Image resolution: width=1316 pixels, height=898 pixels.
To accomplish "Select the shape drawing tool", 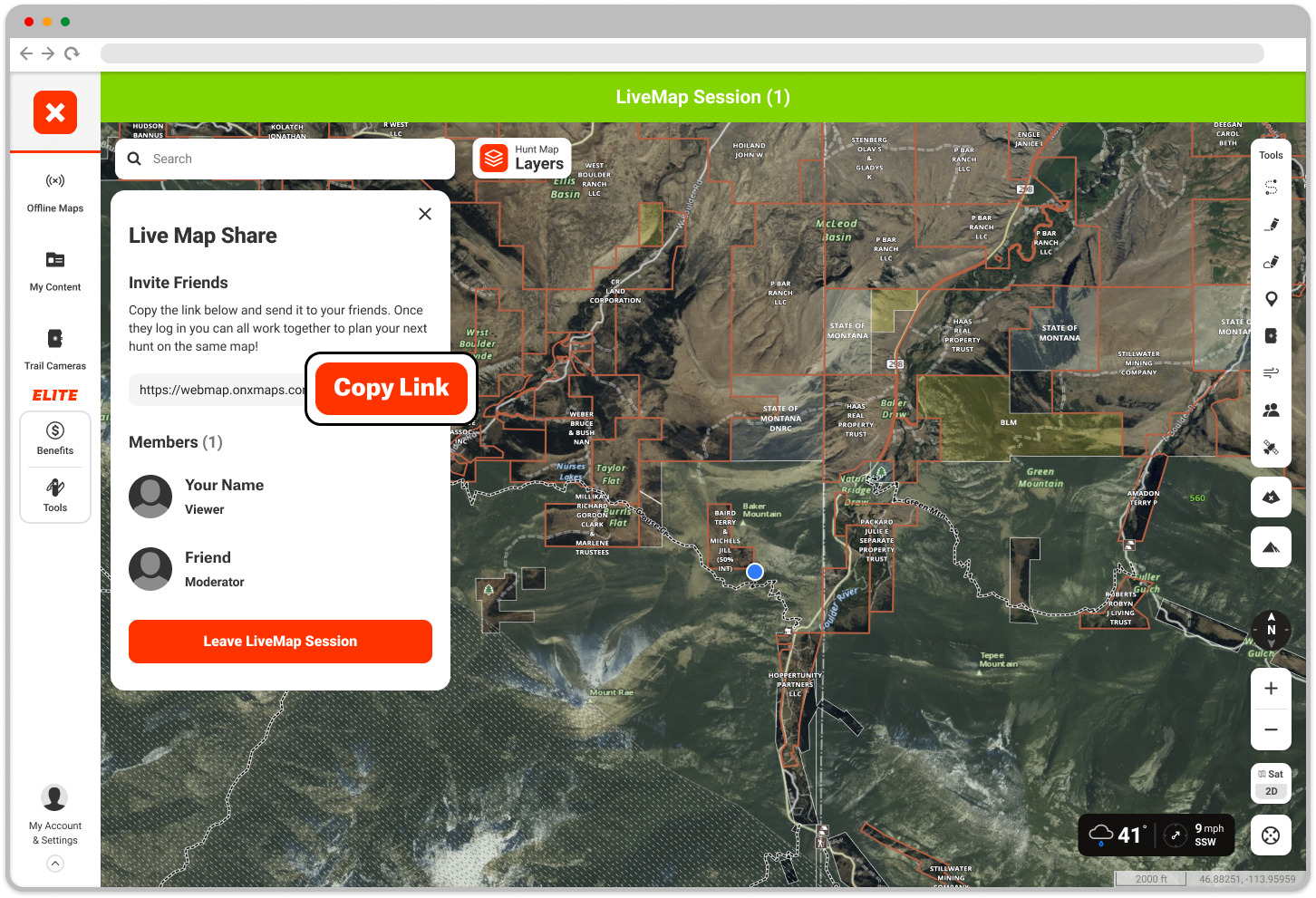I will pos(1271,262).
